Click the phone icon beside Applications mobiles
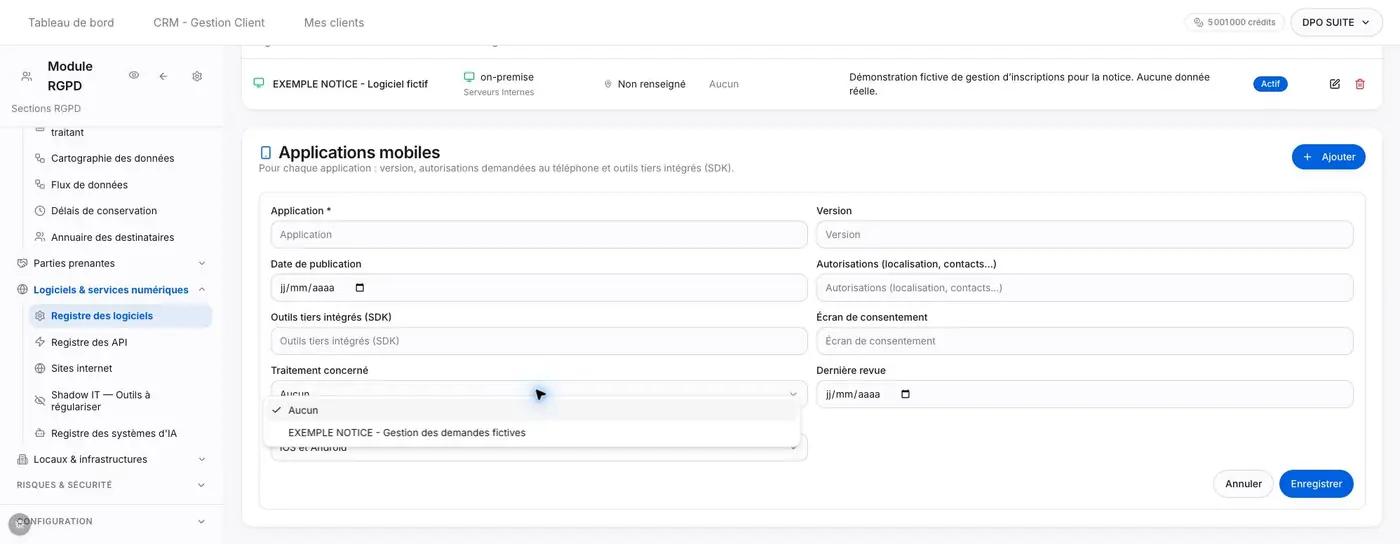The image size is (1400, 544). point(265,153)
